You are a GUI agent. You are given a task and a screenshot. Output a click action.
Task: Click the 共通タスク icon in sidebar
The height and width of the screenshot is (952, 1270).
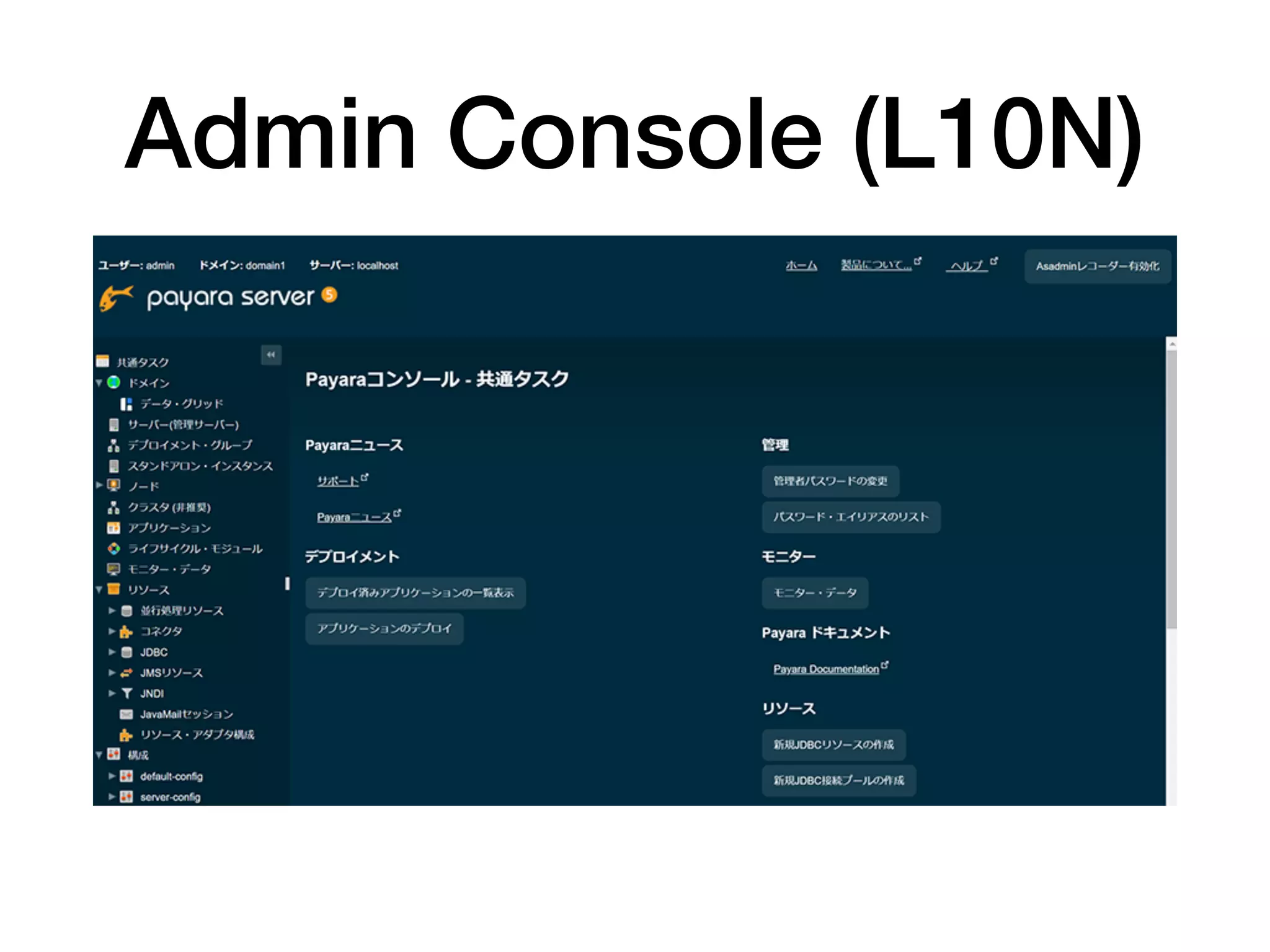102,361
